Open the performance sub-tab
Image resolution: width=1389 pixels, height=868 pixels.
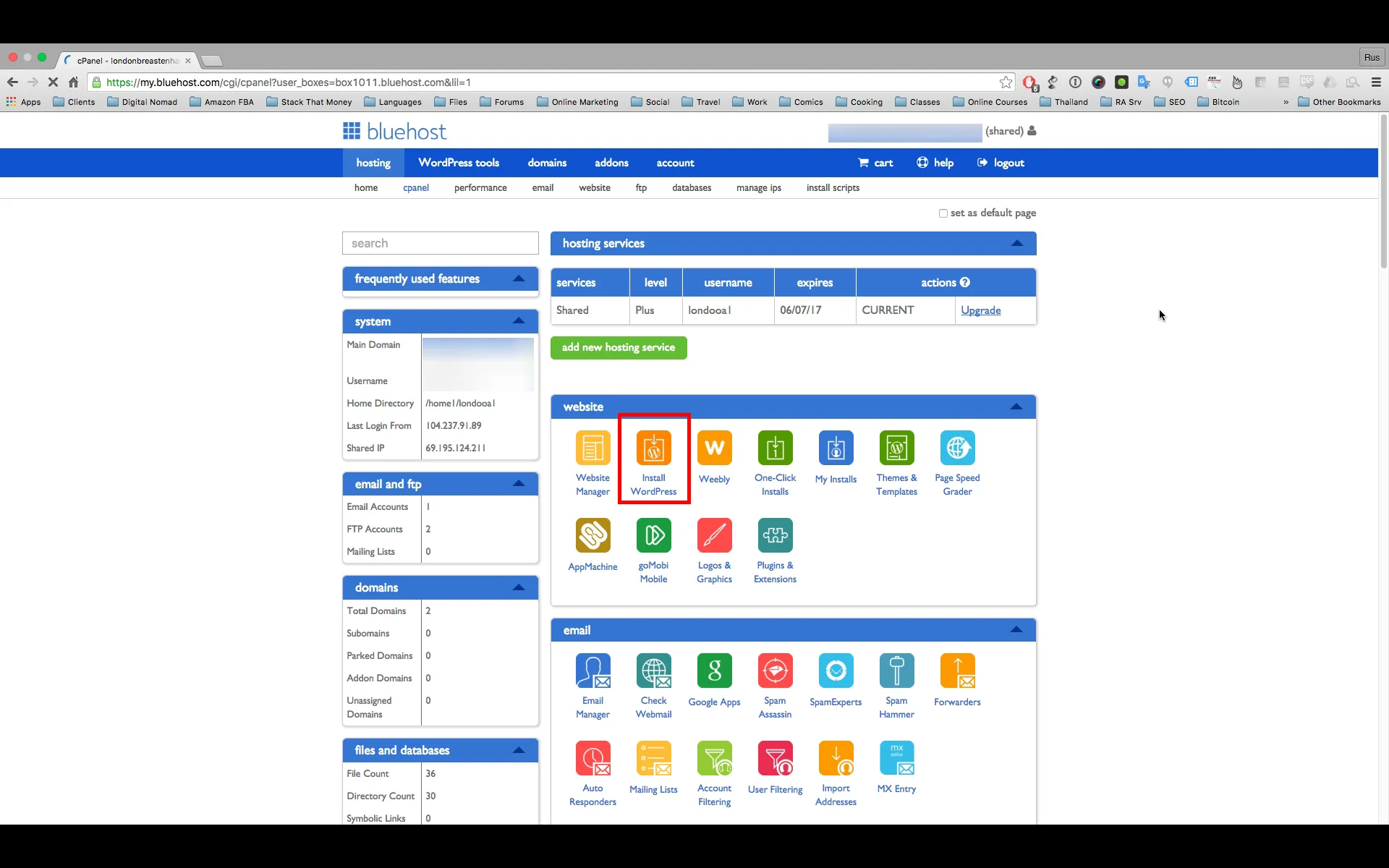480,187
